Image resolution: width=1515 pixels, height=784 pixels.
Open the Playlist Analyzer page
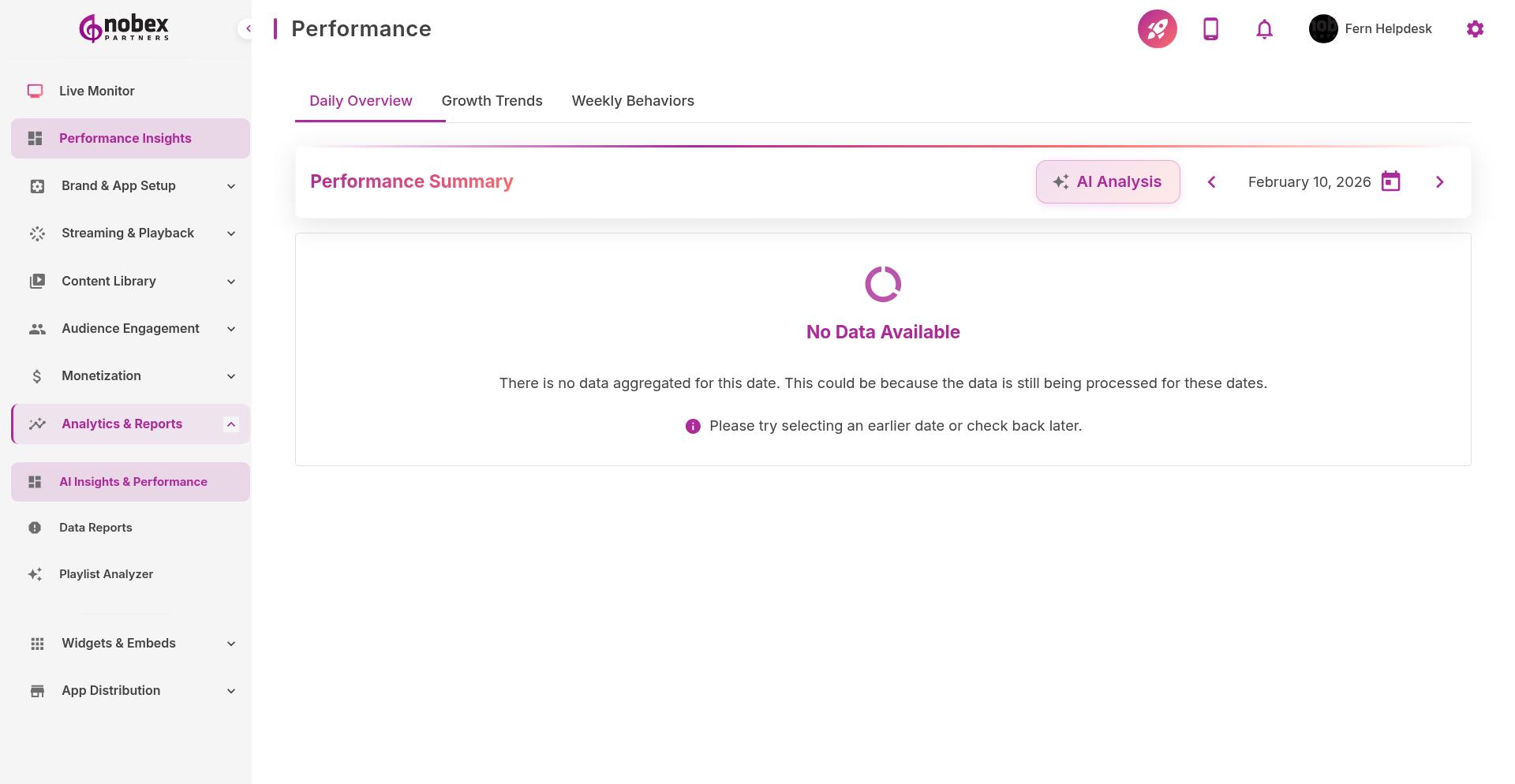106,574
